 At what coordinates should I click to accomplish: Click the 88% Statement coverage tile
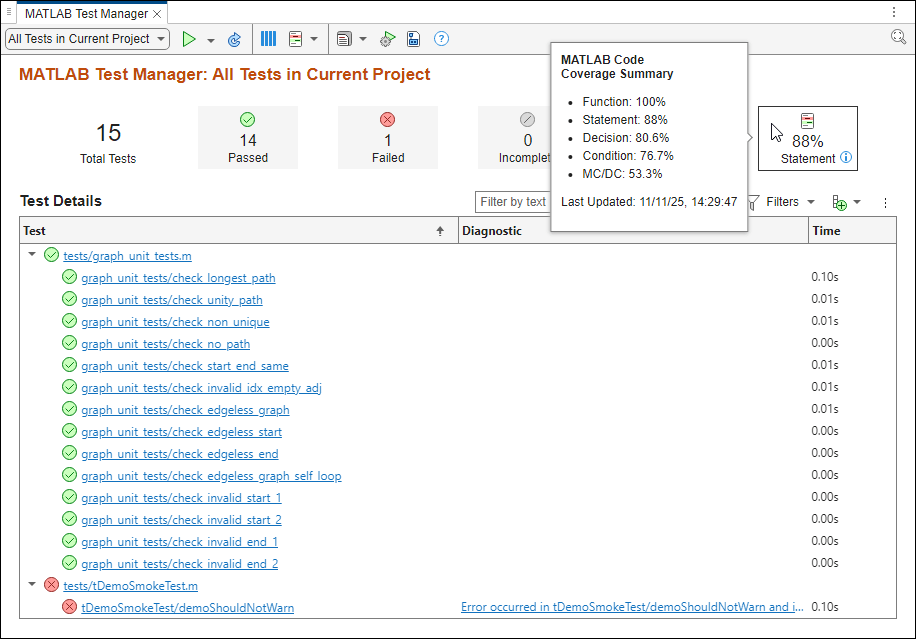[808, 138]
